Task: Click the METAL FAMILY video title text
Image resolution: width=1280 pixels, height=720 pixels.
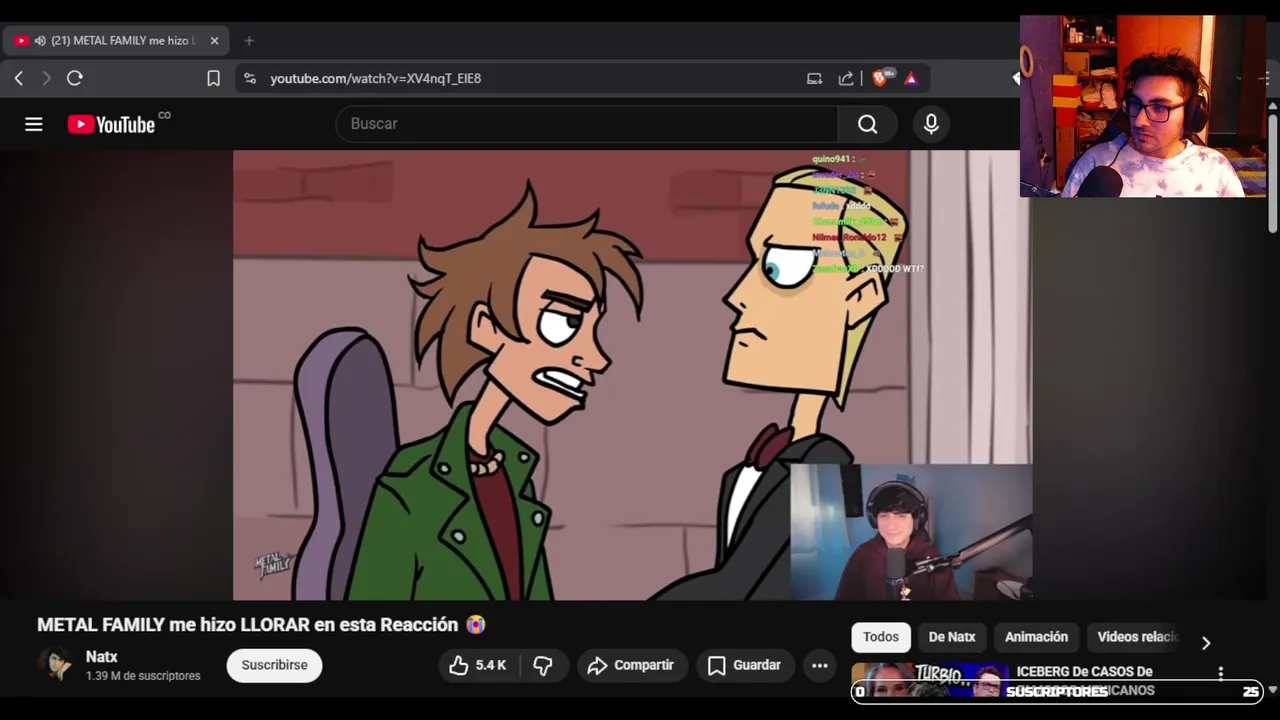Action: click(261, 625)
